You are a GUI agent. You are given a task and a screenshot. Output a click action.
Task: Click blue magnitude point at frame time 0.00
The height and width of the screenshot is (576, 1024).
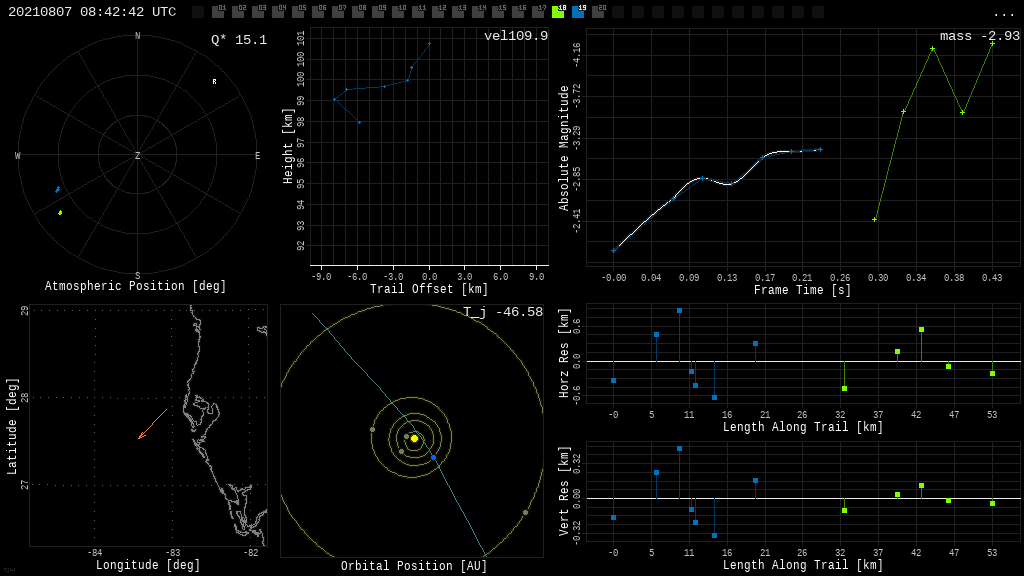pyautogui.click(x=613, y=250)
